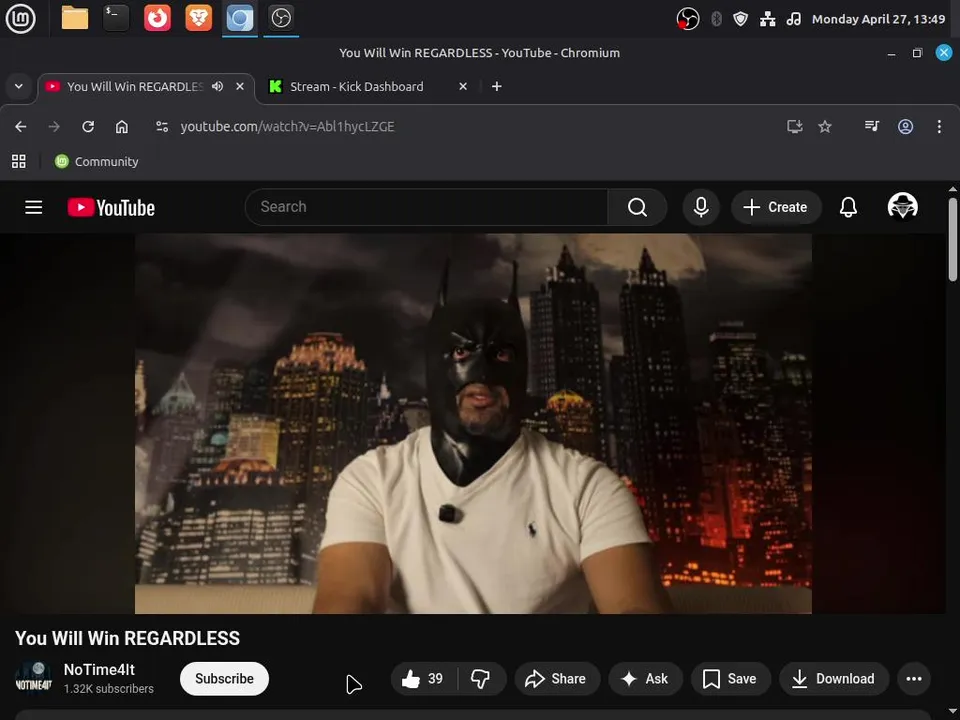Open the NoTime4It channel name link

point(99,670)
